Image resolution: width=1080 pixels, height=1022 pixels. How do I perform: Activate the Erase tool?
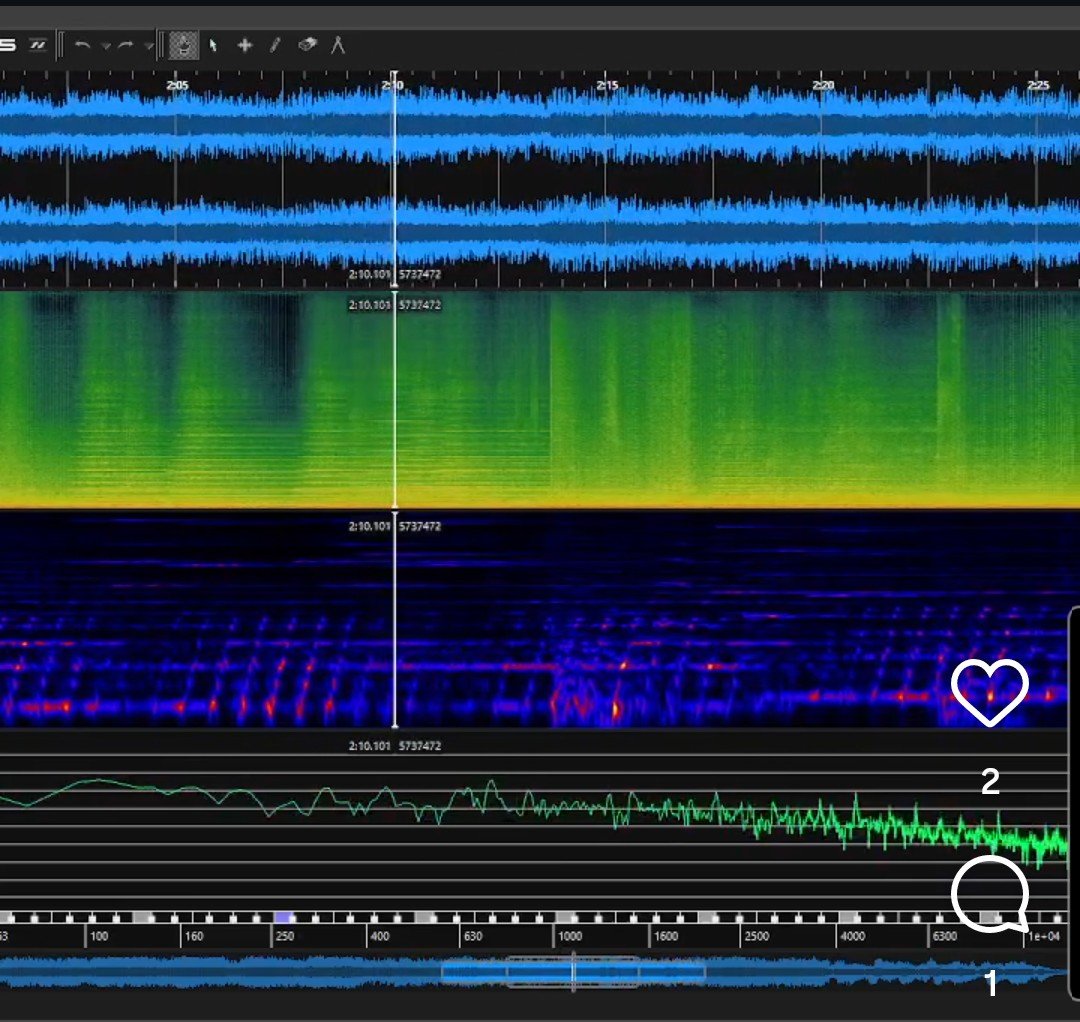point(307,45)
